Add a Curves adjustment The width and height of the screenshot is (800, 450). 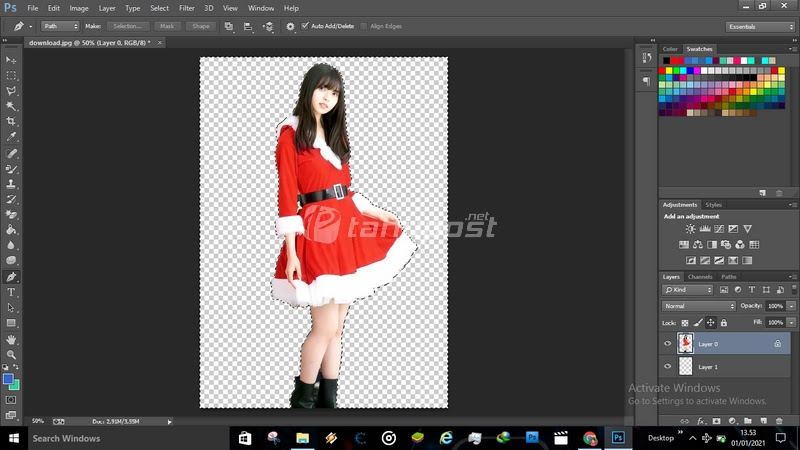click(719, 229)
